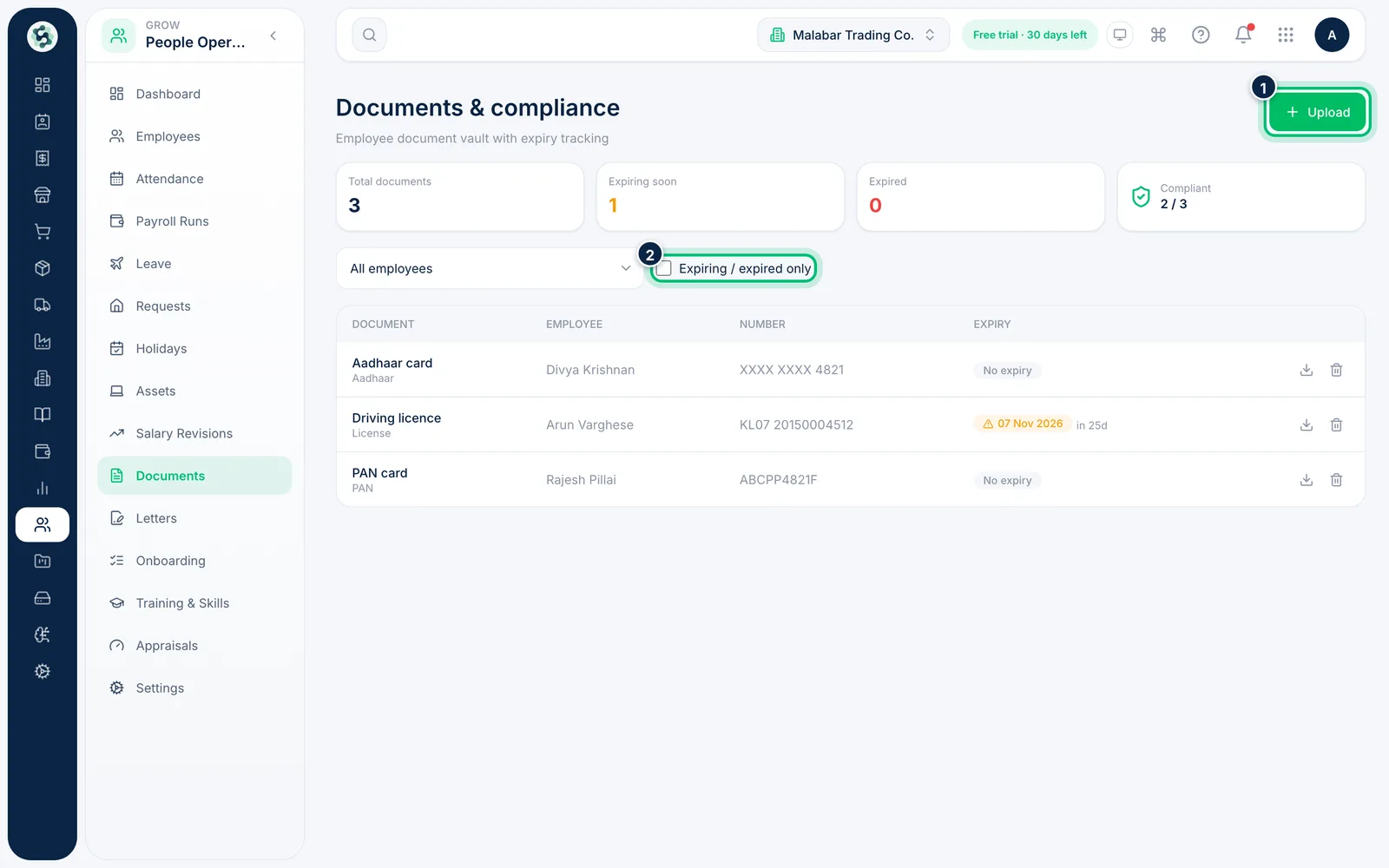Open Onboarding in sidebar
Image resolution: width=1389 pixels, height=868 pixels.
(194, 561)
